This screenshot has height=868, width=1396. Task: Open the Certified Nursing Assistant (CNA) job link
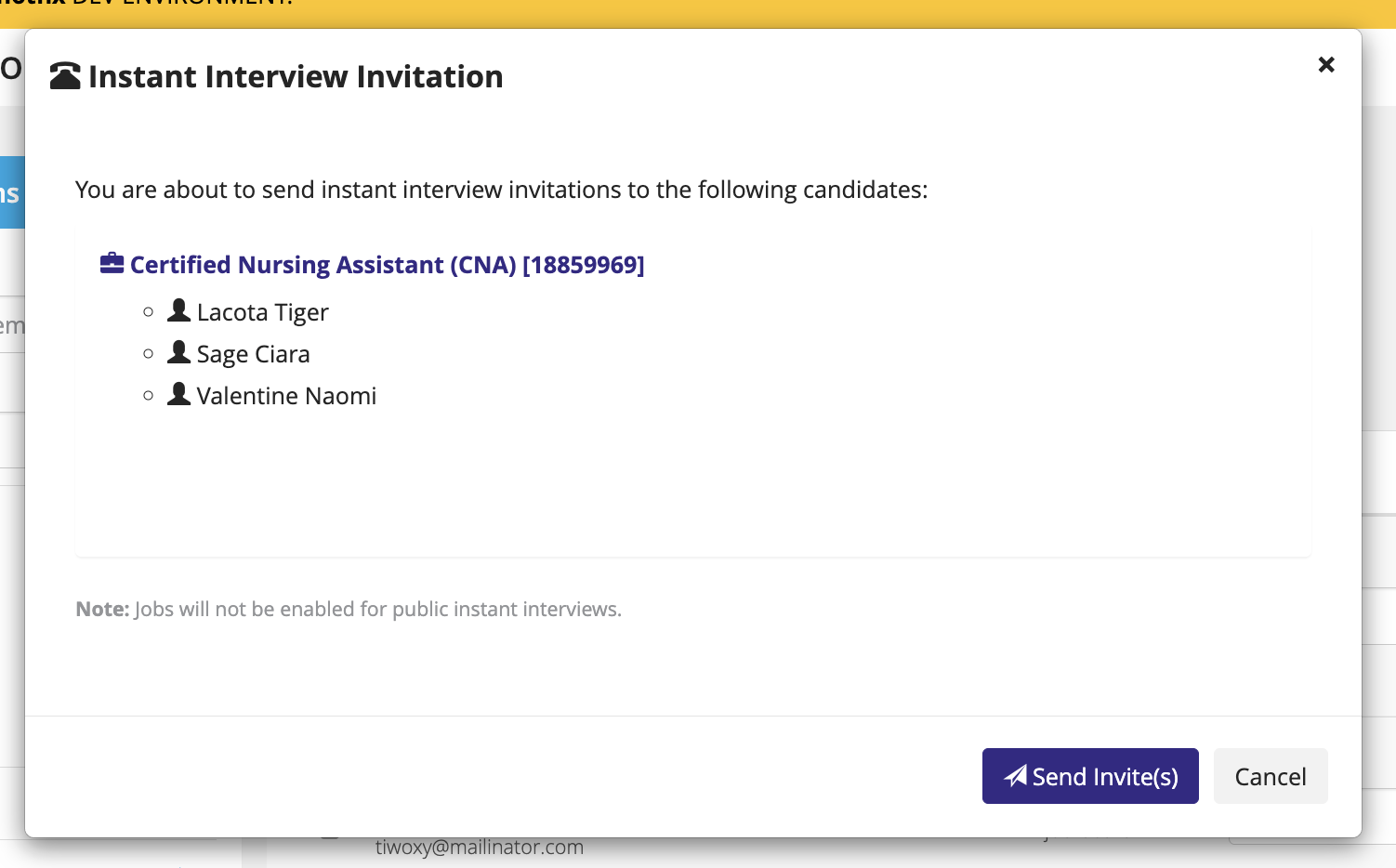pyautogui.click(x=387, y=265)
